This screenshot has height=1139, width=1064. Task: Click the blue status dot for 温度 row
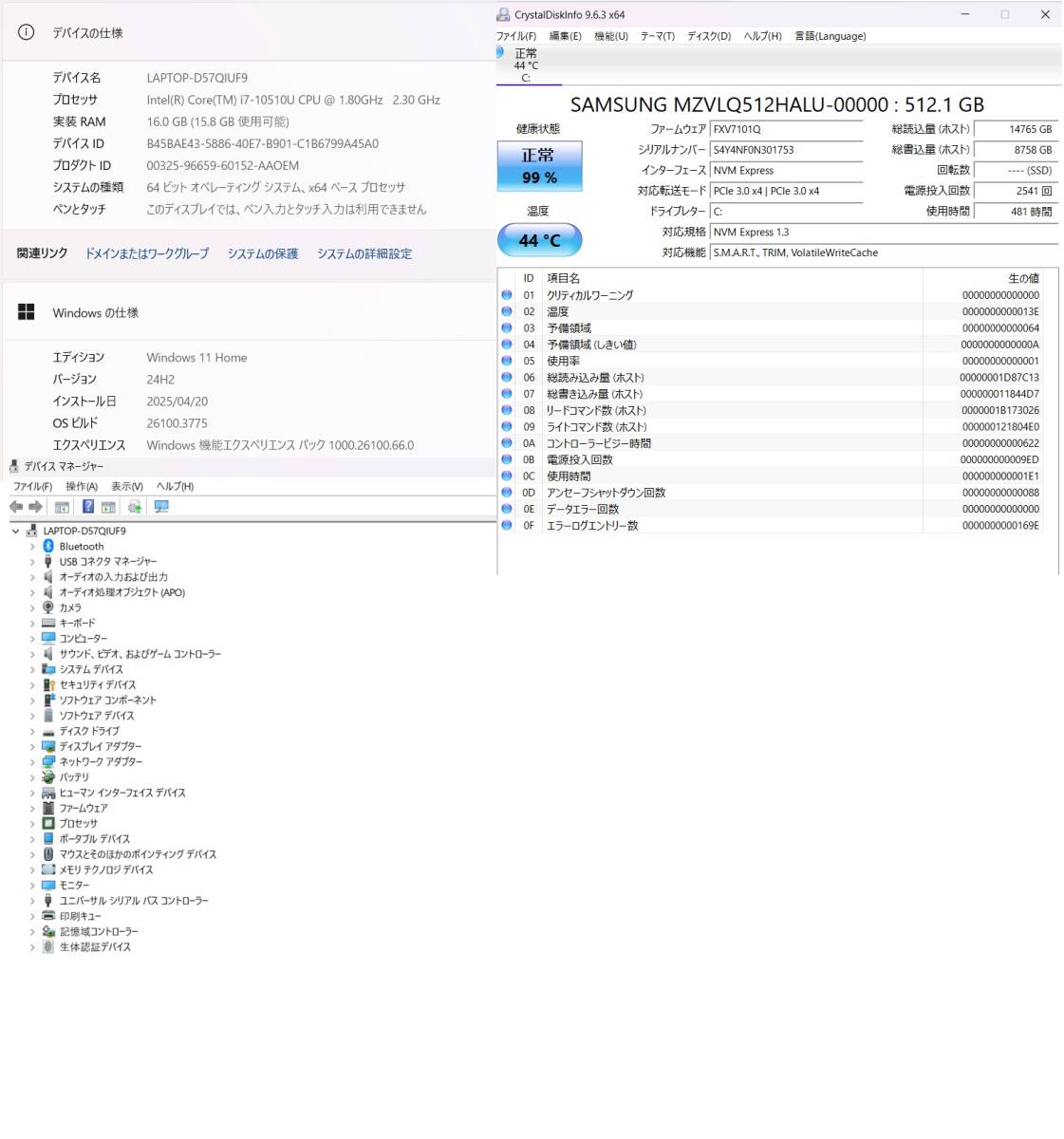[x=507, y=311]
